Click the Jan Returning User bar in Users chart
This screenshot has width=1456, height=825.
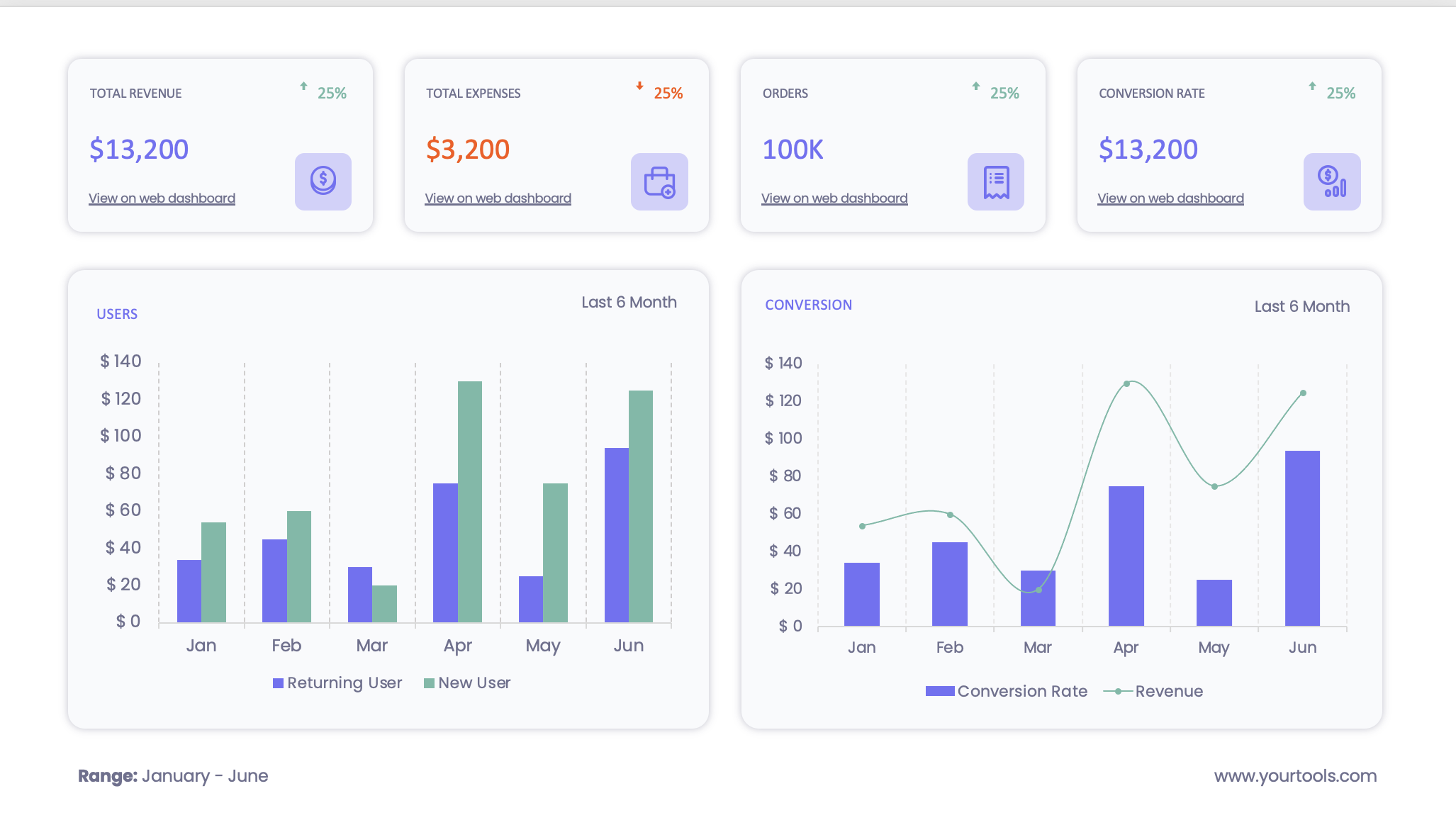[189, 591]
